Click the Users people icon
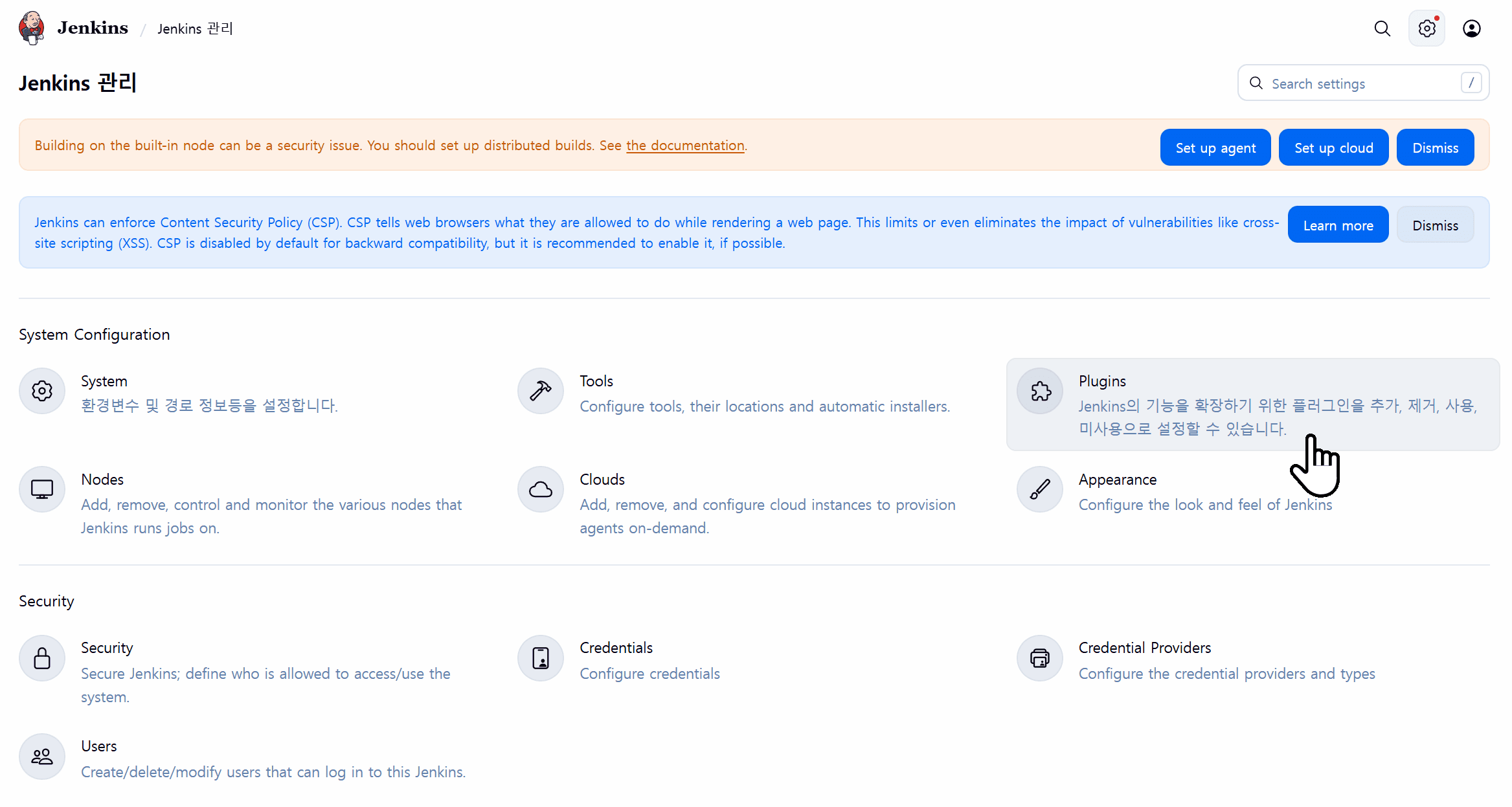This screenshot has height=807, width=1512. 42,757
